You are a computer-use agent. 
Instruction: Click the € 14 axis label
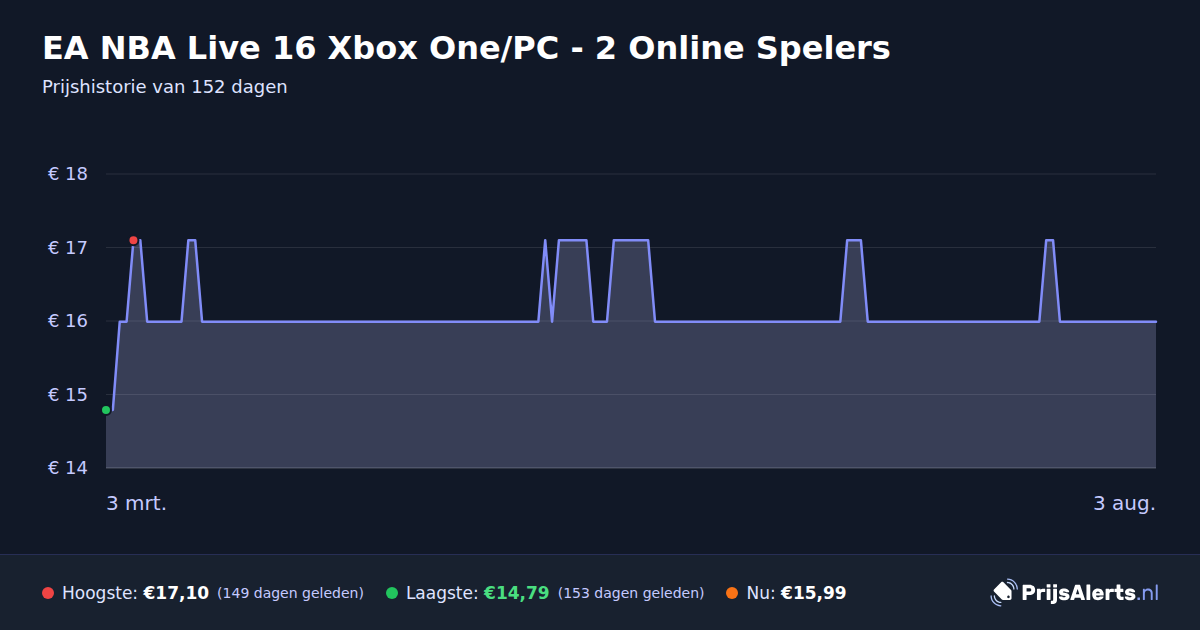coord(68,468)
